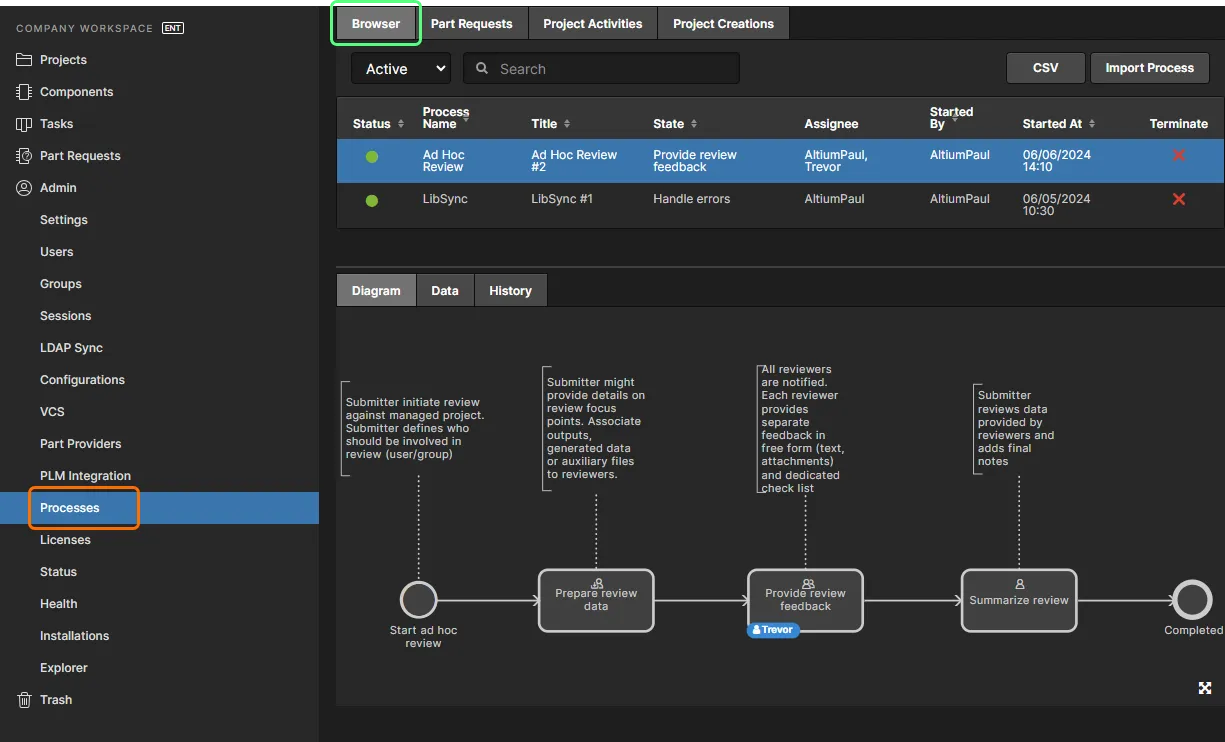Terminate the LibSync process with red X

[1178, 200]
